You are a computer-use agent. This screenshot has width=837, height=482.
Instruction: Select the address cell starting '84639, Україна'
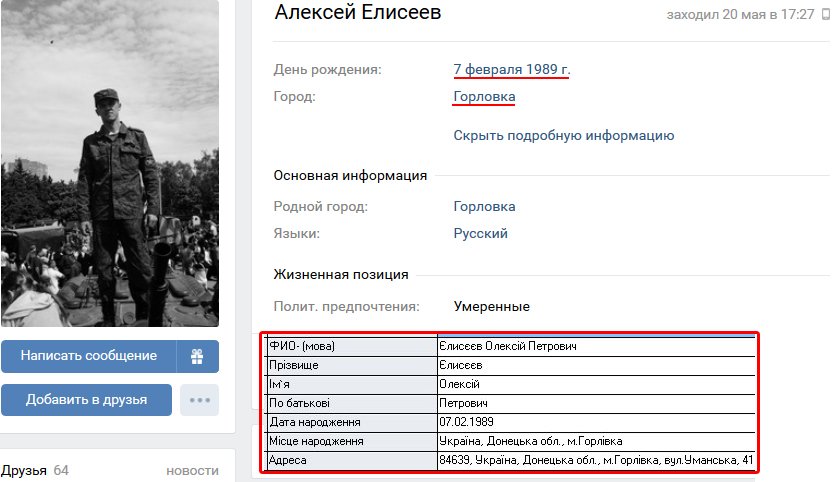click(x=596, y=460)
